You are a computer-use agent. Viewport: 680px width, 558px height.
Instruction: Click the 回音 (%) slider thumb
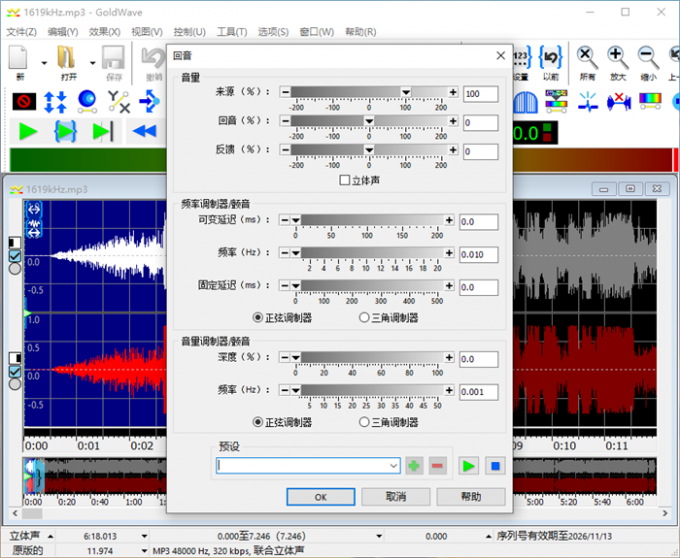coord(369,121)
